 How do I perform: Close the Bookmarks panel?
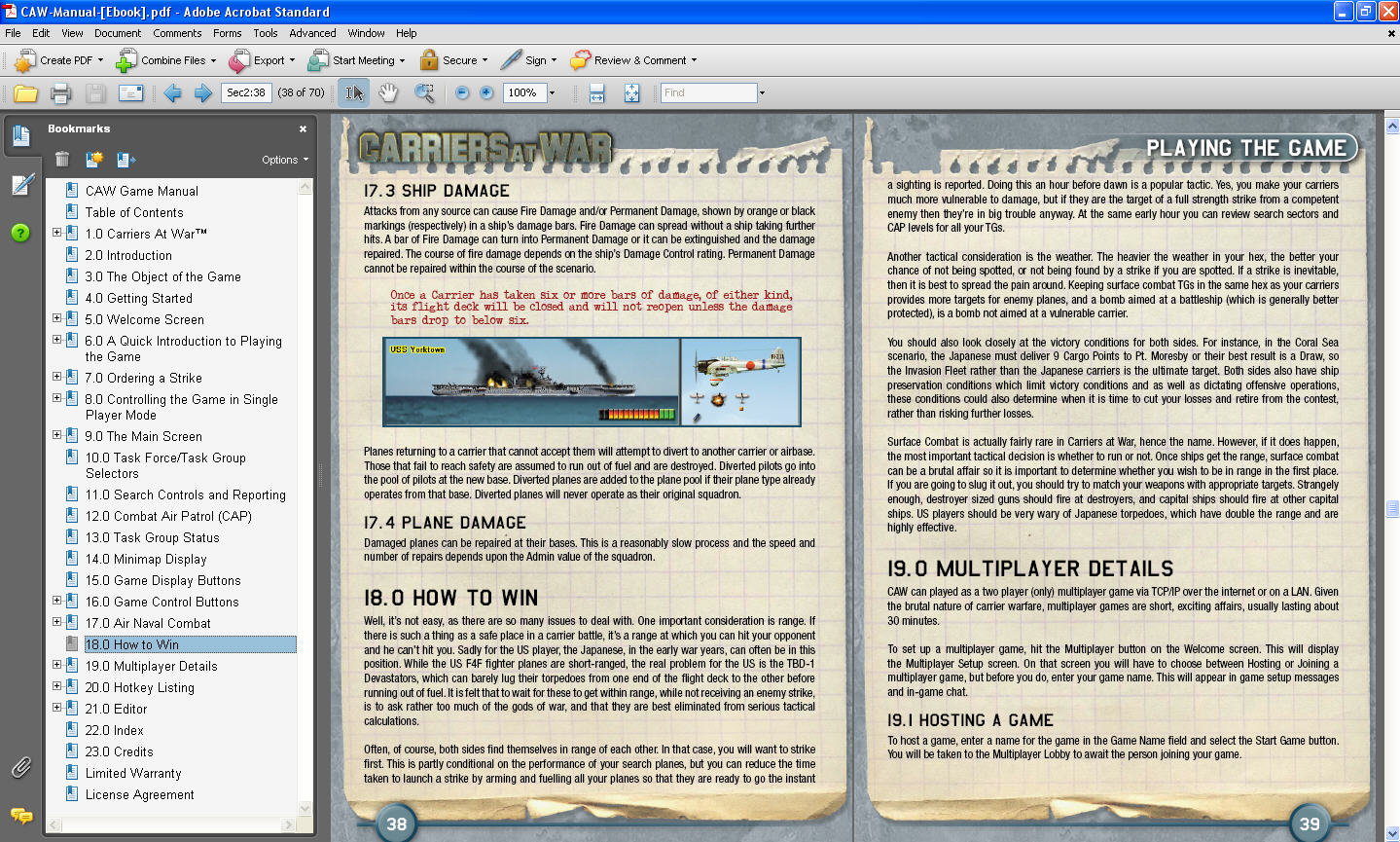click(303, 128)
